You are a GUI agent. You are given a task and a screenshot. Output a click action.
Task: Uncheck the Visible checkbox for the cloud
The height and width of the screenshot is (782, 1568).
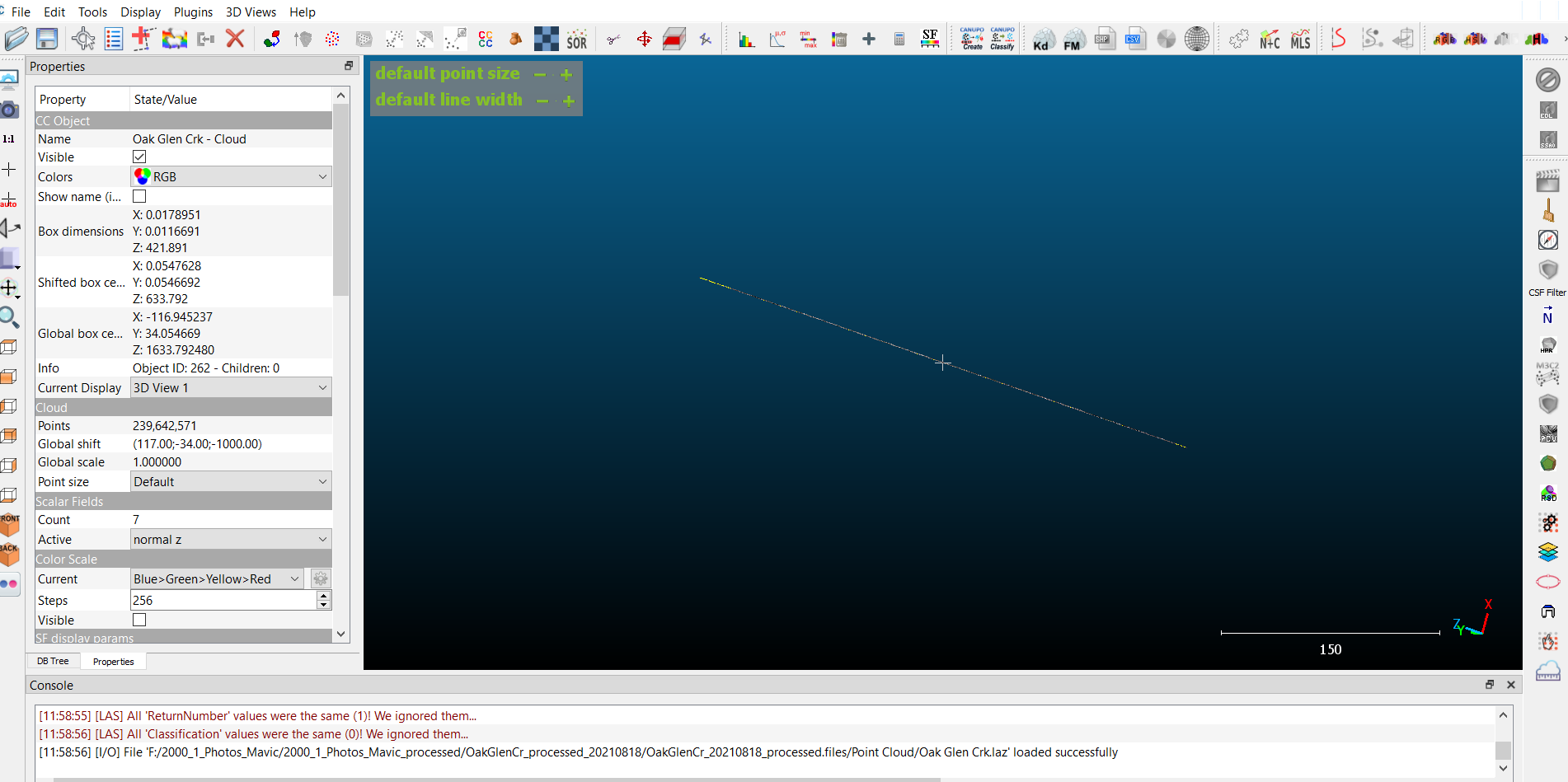pyautogui.click(x=139, y=157)
